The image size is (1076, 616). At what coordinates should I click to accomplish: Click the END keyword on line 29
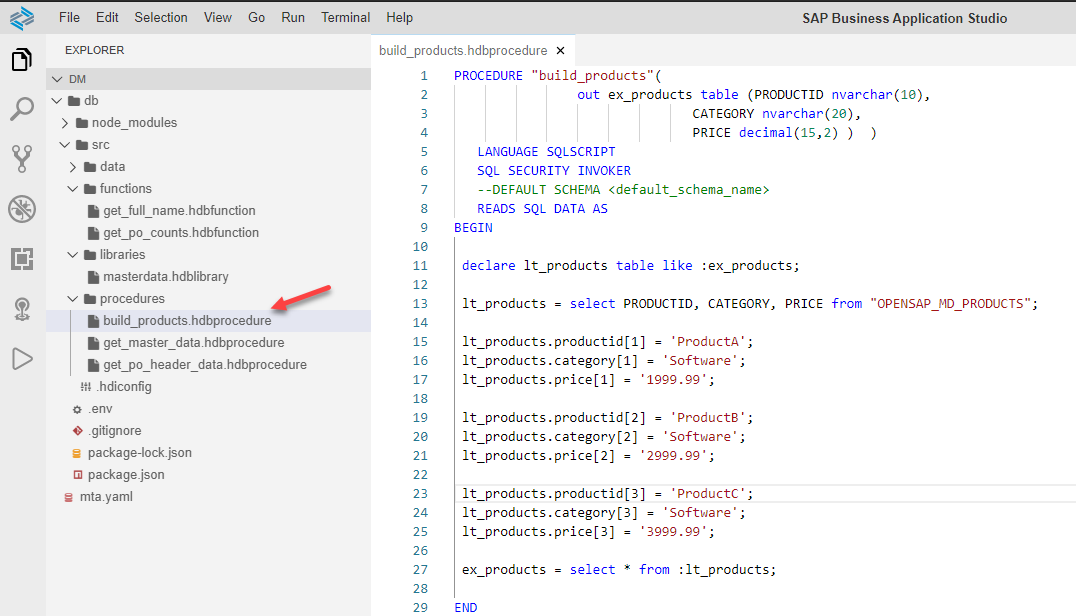tap(466, 608)
